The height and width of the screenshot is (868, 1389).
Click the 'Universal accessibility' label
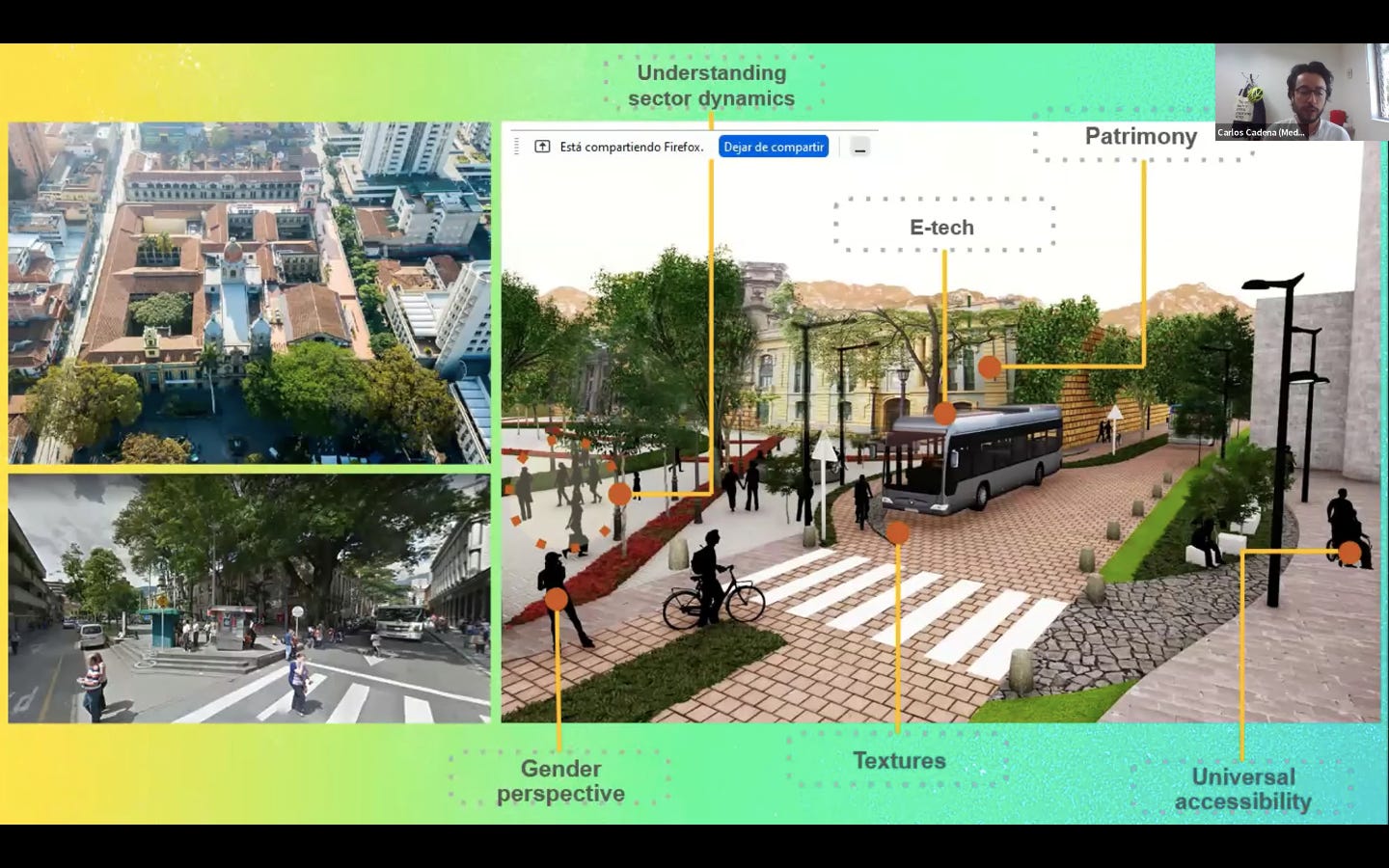click(1242, 789)
